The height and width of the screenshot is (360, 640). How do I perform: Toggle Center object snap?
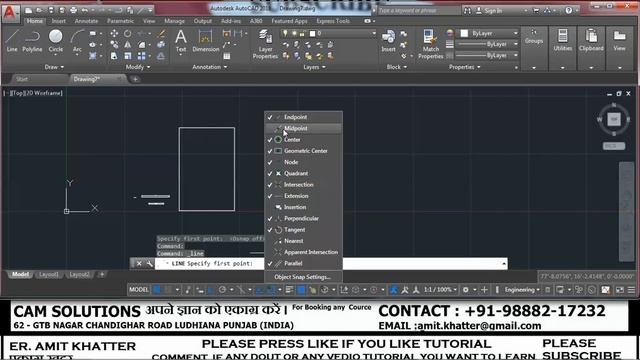pyautogui.click(x=303, y=140)
